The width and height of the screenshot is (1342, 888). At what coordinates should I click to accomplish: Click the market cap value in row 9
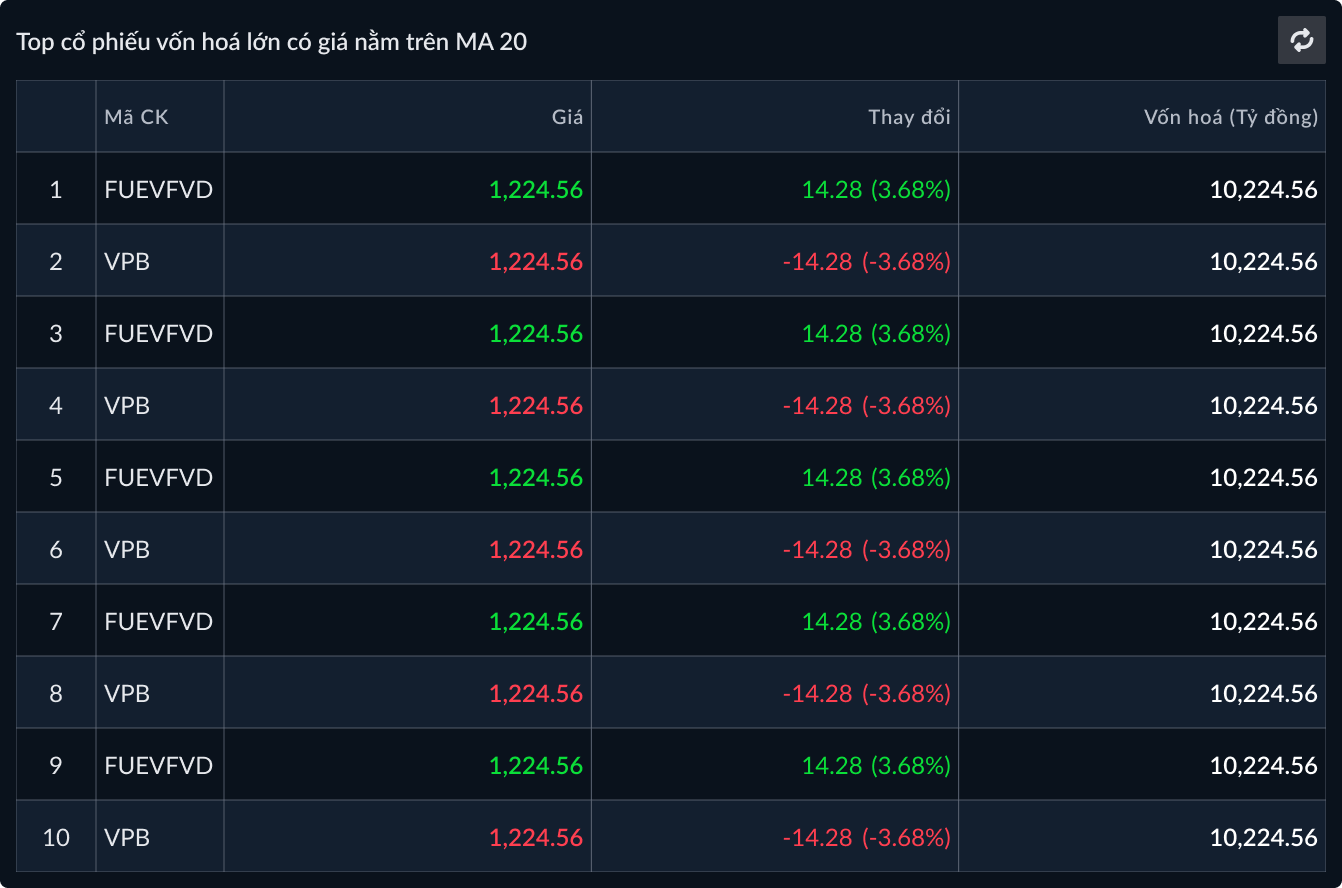[x=1263, y=765]
